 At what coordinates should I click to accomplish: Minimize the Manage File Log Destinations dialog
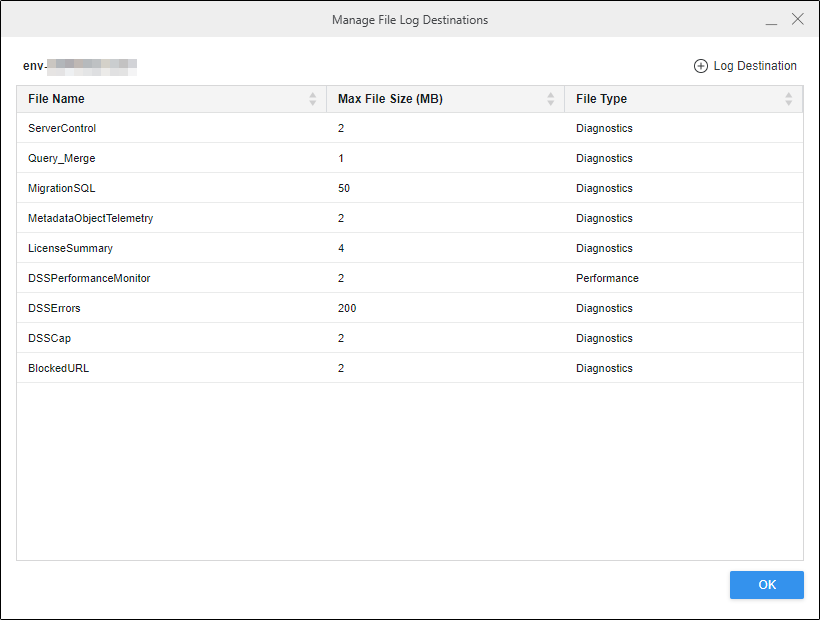771,20
